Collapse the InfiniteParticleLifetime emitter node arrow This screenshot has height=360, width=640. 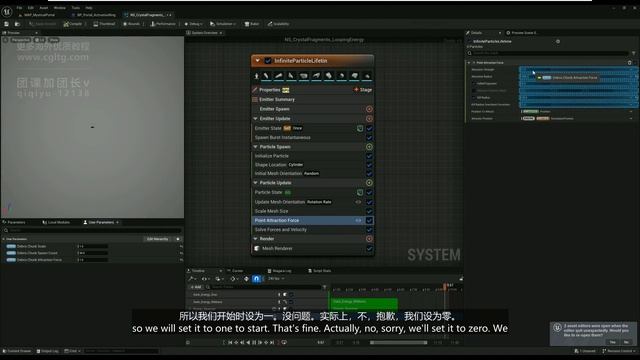coord(258,61)
